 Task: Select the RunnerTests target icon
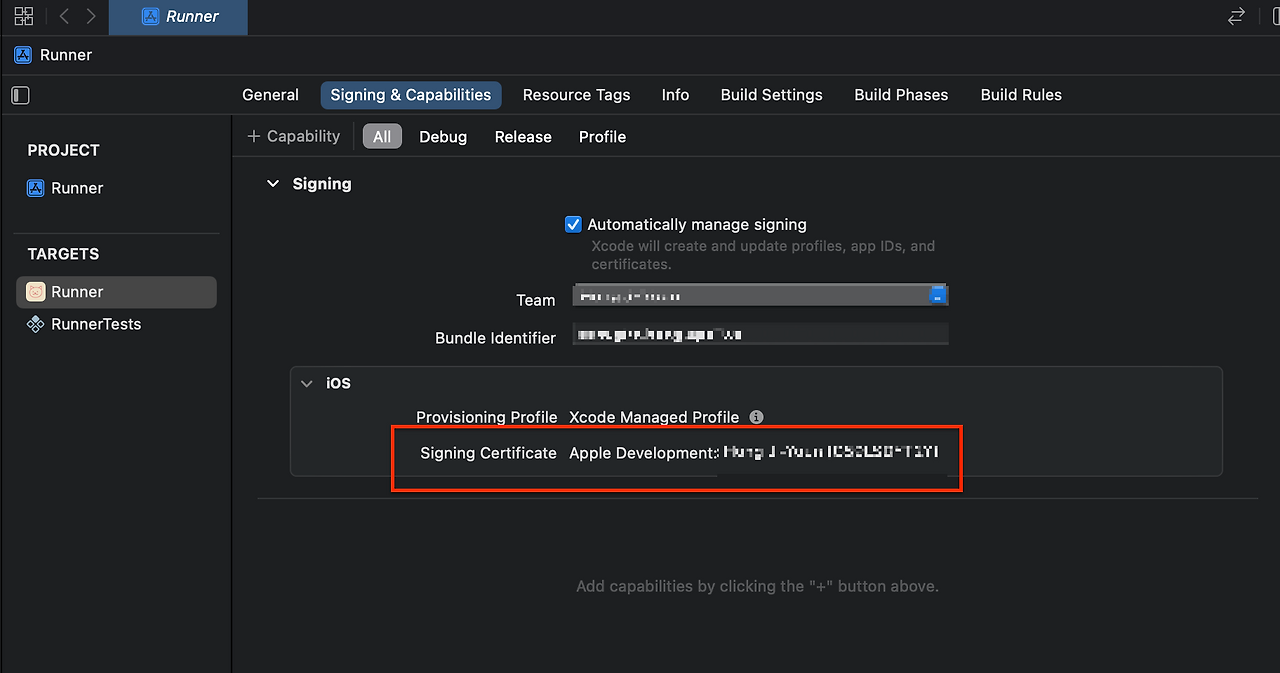click(36, 324)
